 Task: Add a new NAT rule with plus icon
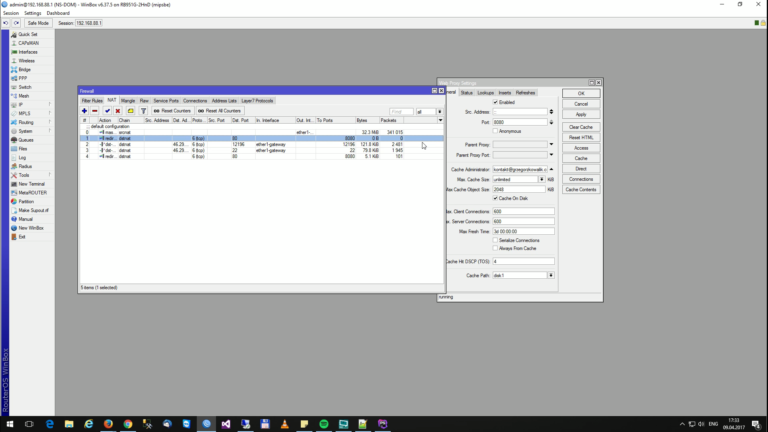[84, 111]
